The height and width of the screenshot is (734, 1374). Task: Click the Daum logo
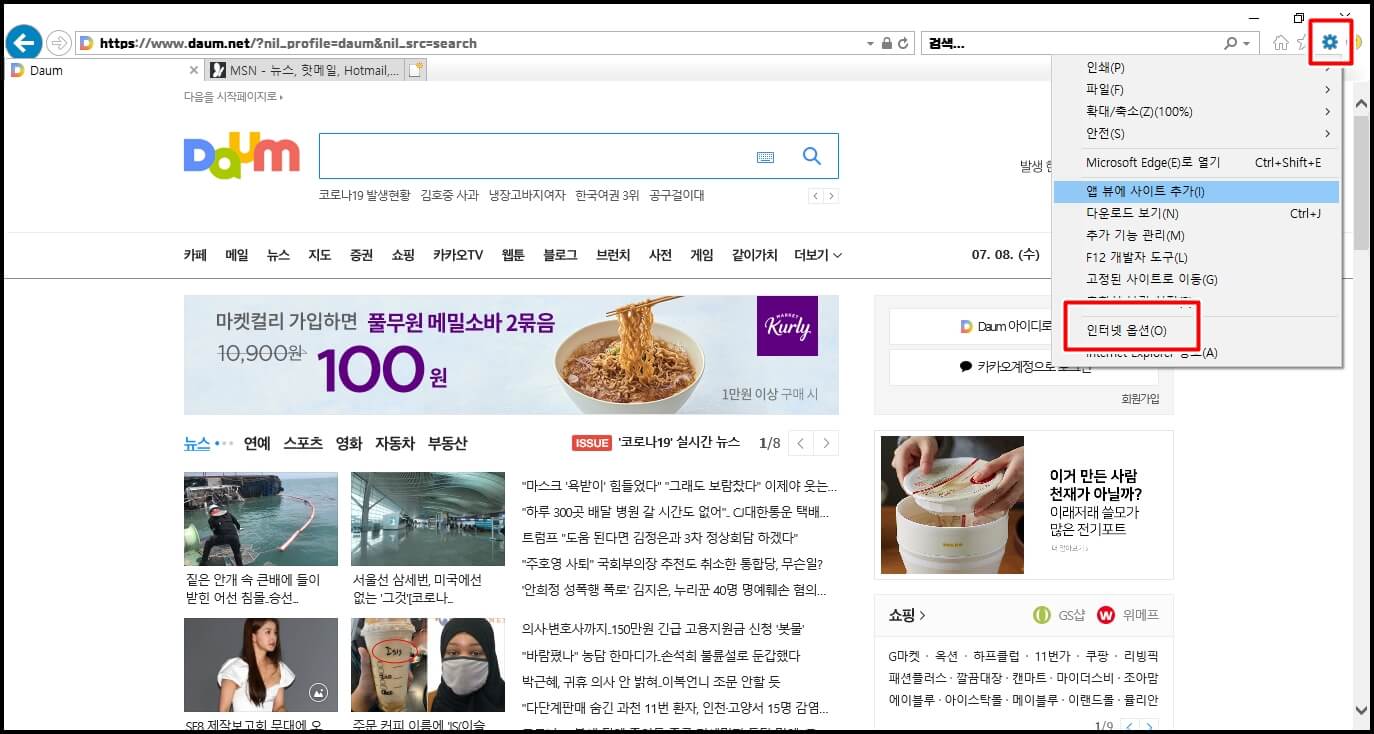242,155
